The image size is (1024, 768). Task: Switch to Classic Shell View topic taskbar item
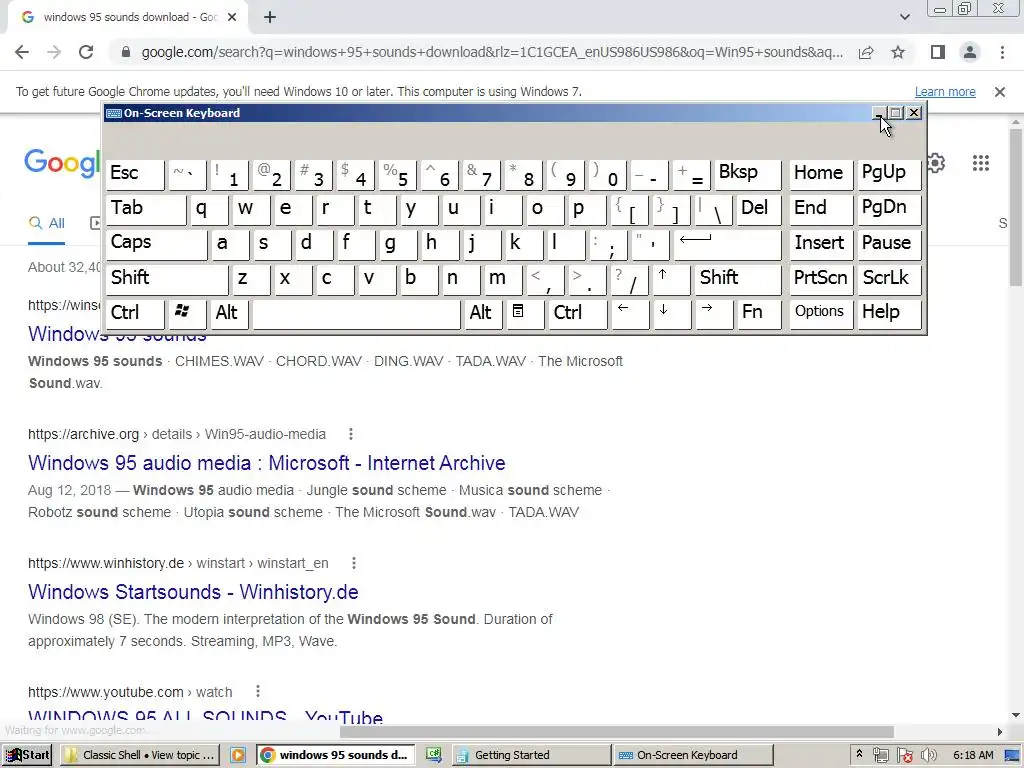pyautogui.click(x=142, y=756)
